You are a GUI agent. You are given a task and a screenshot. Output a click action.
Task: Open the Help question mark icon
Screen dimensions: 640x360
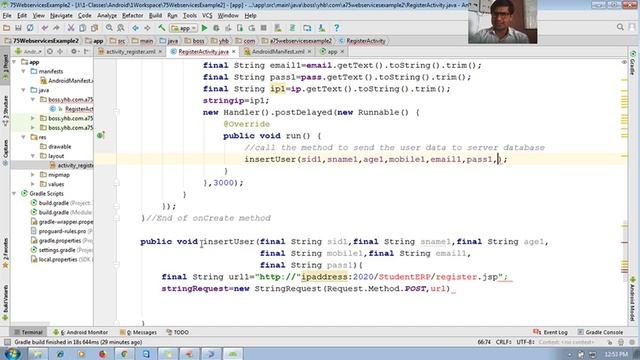(x=336, y=28)
